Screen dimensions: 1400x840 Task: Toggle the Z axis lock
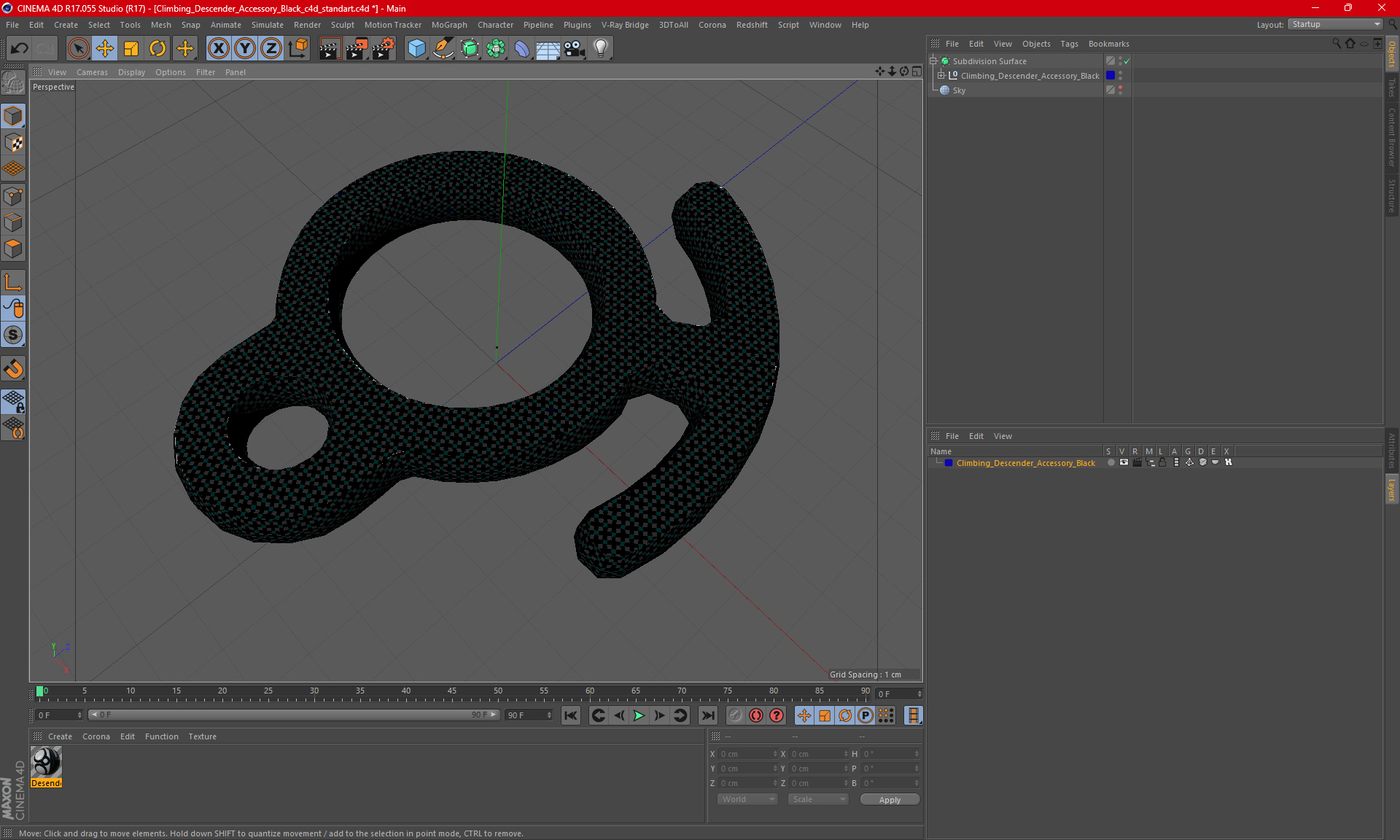(x=271, y=49)
